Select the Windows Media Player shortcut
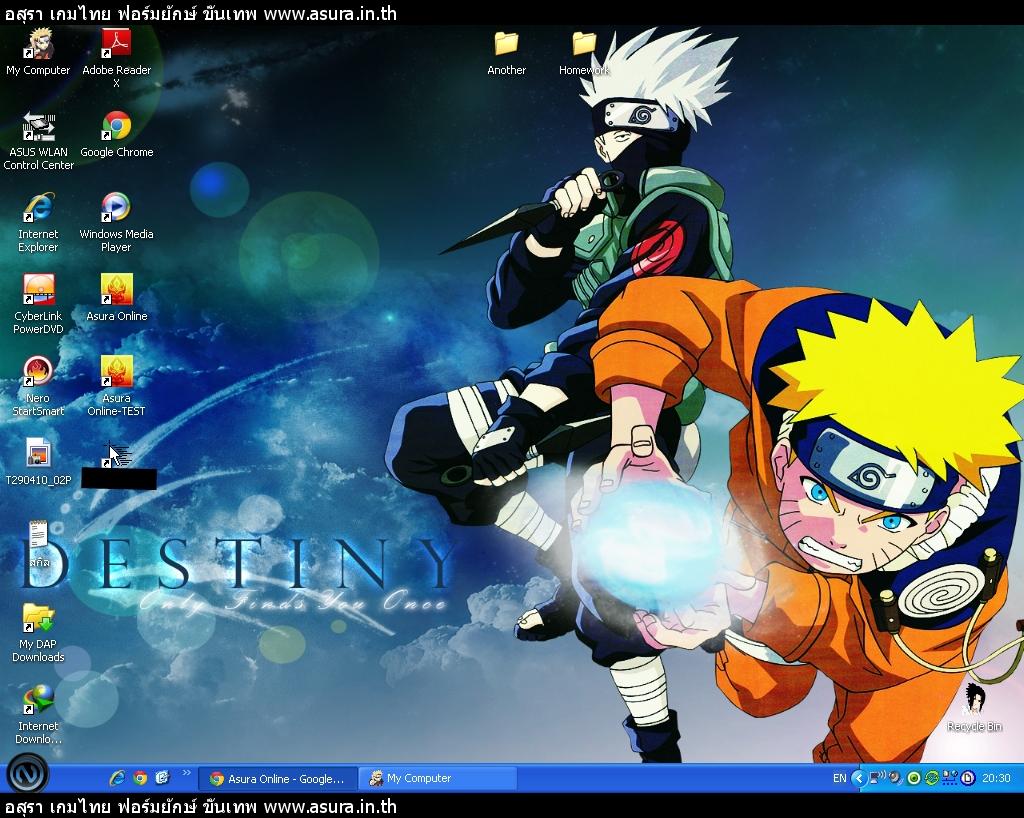The height and width of the screenshot is (818, 1024). 116,223
